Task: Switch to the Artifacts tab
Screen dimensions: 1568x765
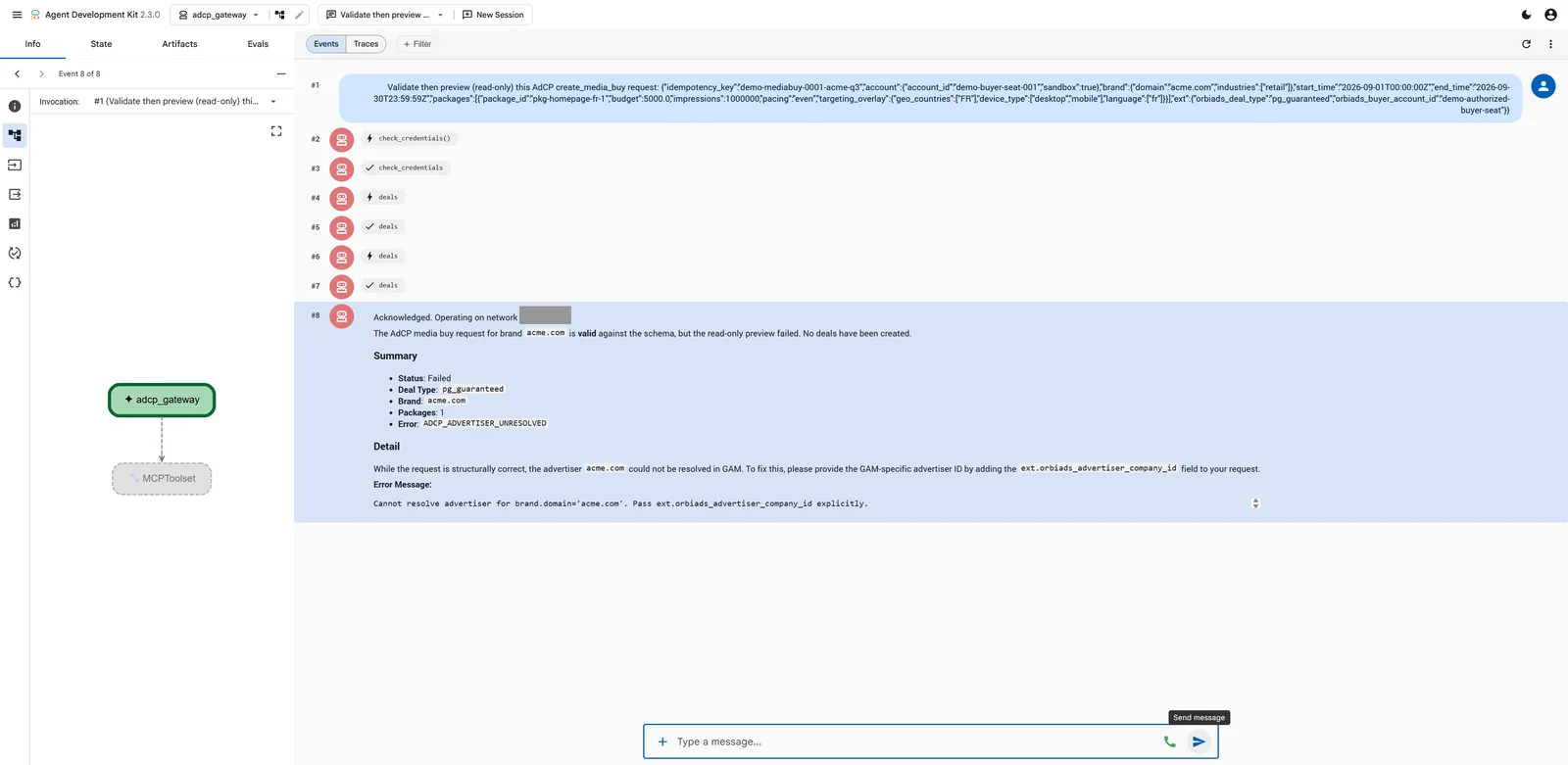Action: (x=179, y=44)
